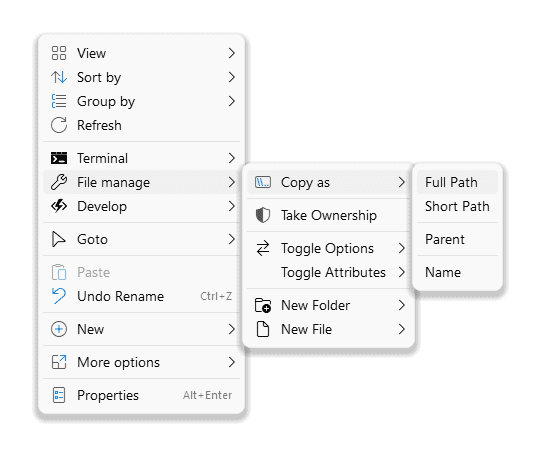
Task: Click the Properties sheet icon
Action: click(59, 395)
